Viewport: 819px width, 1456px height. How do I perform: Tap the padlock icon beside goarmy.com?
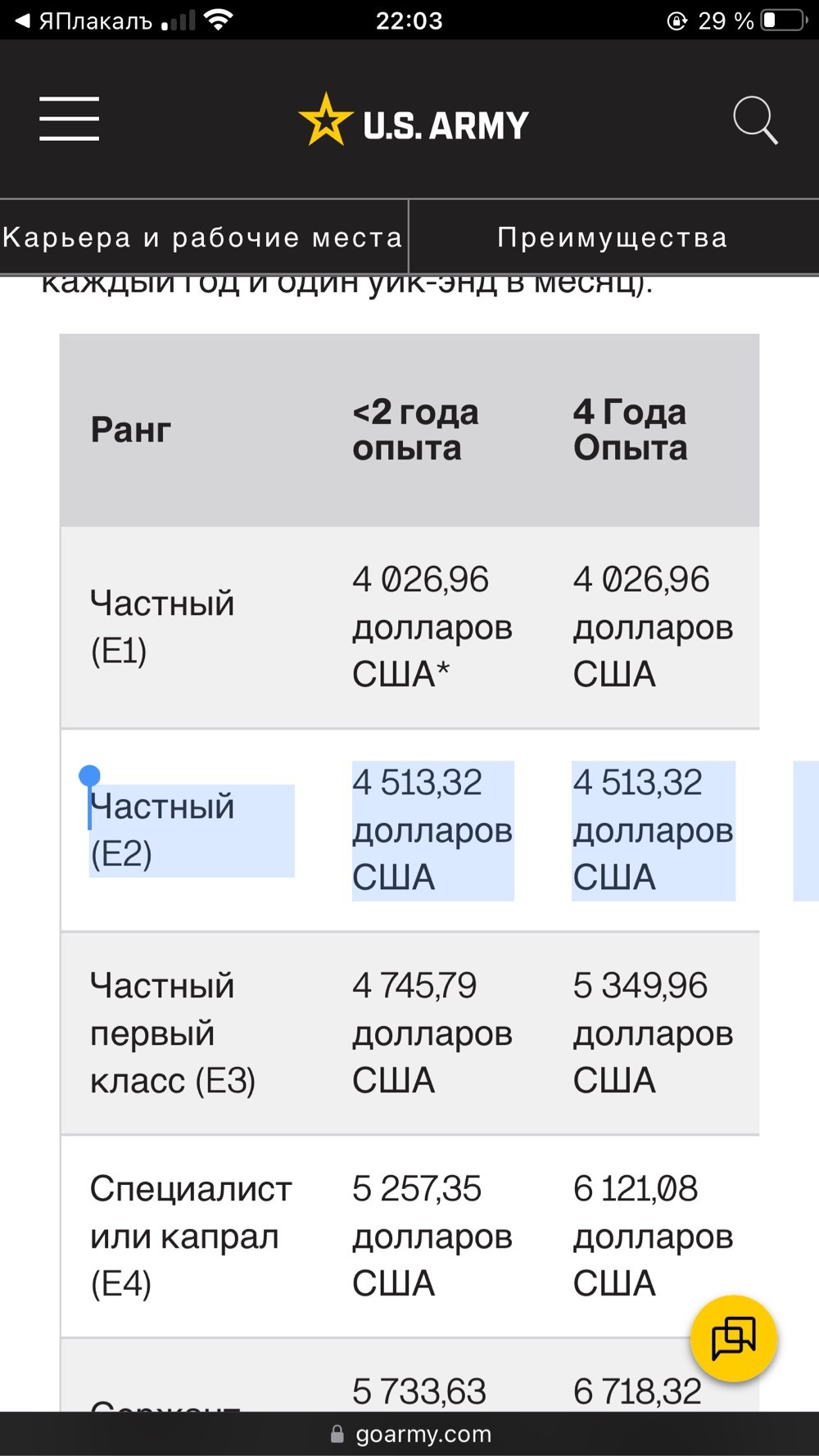pyautogui.click(x=337, y=1434)
